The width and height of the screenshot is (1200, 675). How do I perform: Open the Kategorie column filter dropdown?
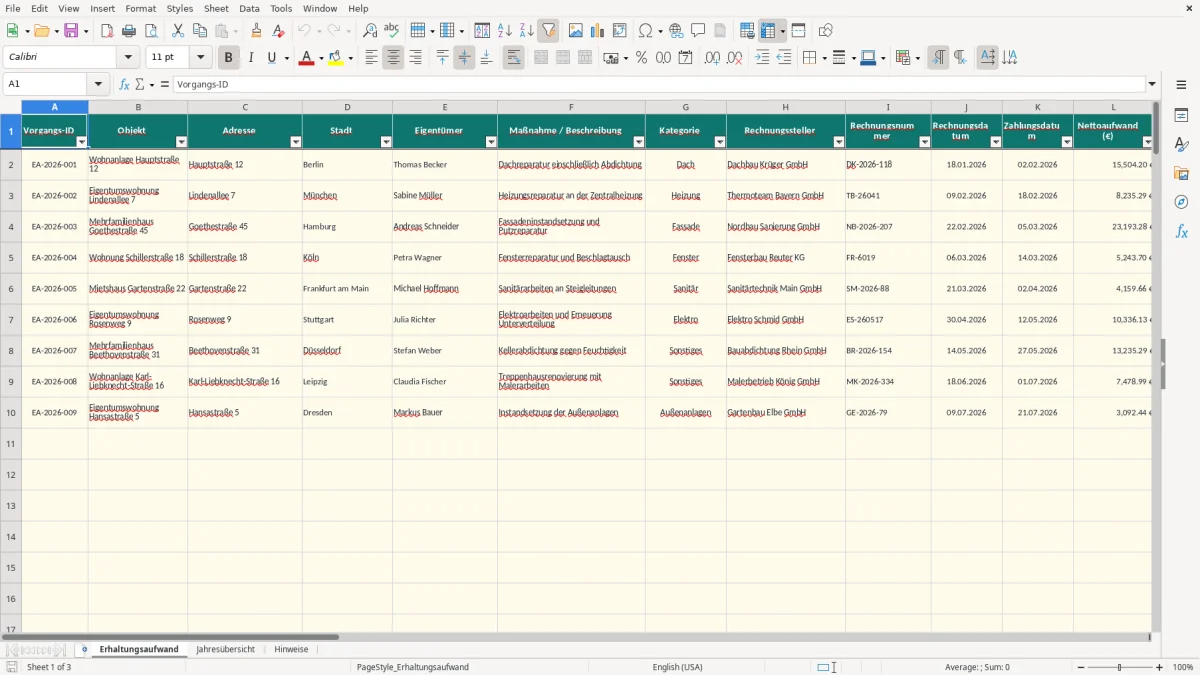pyautogui.click(x=719, y=142)
